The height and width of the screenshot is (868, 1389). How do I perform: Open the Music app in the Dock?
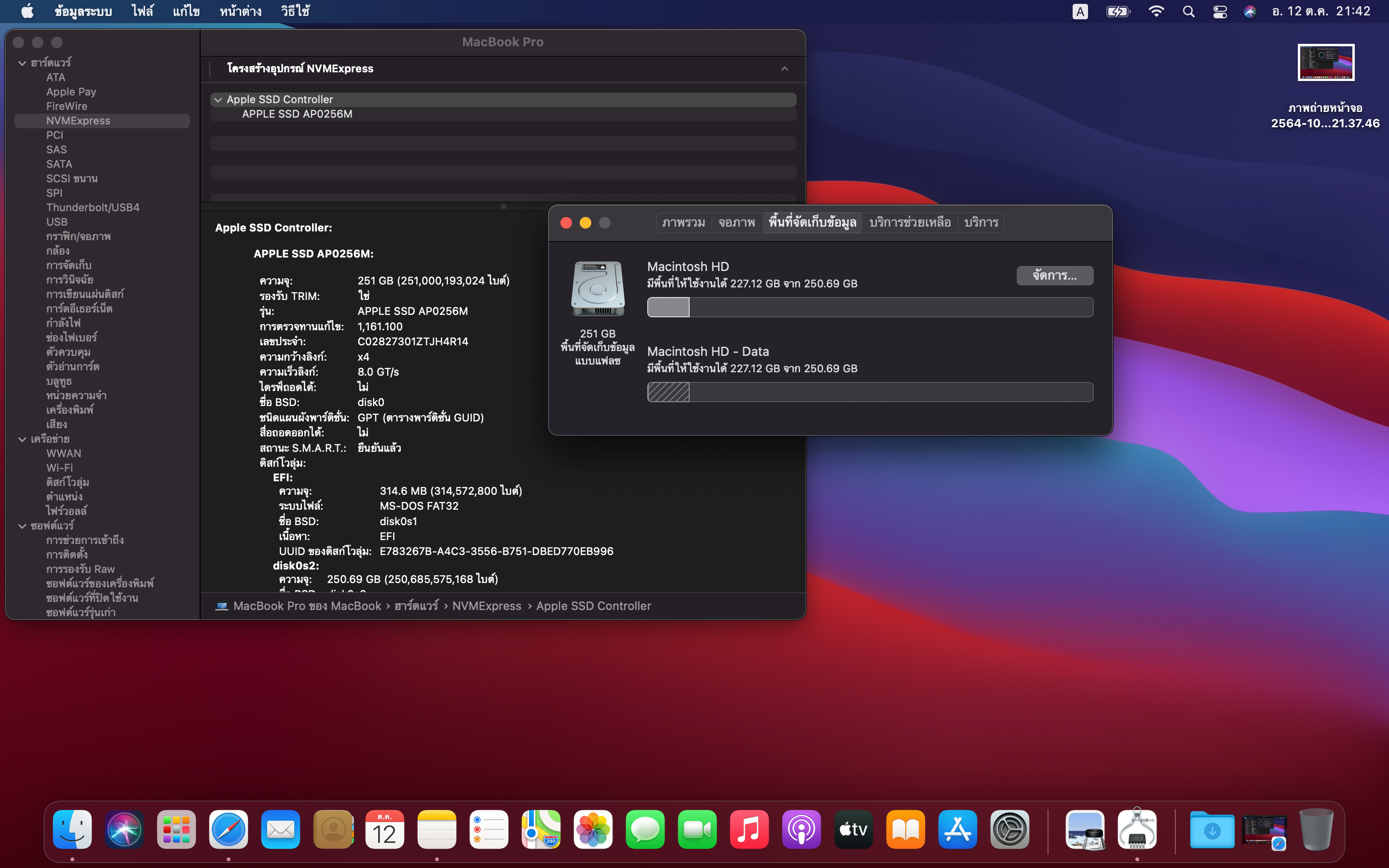click(x=749, y=829)
